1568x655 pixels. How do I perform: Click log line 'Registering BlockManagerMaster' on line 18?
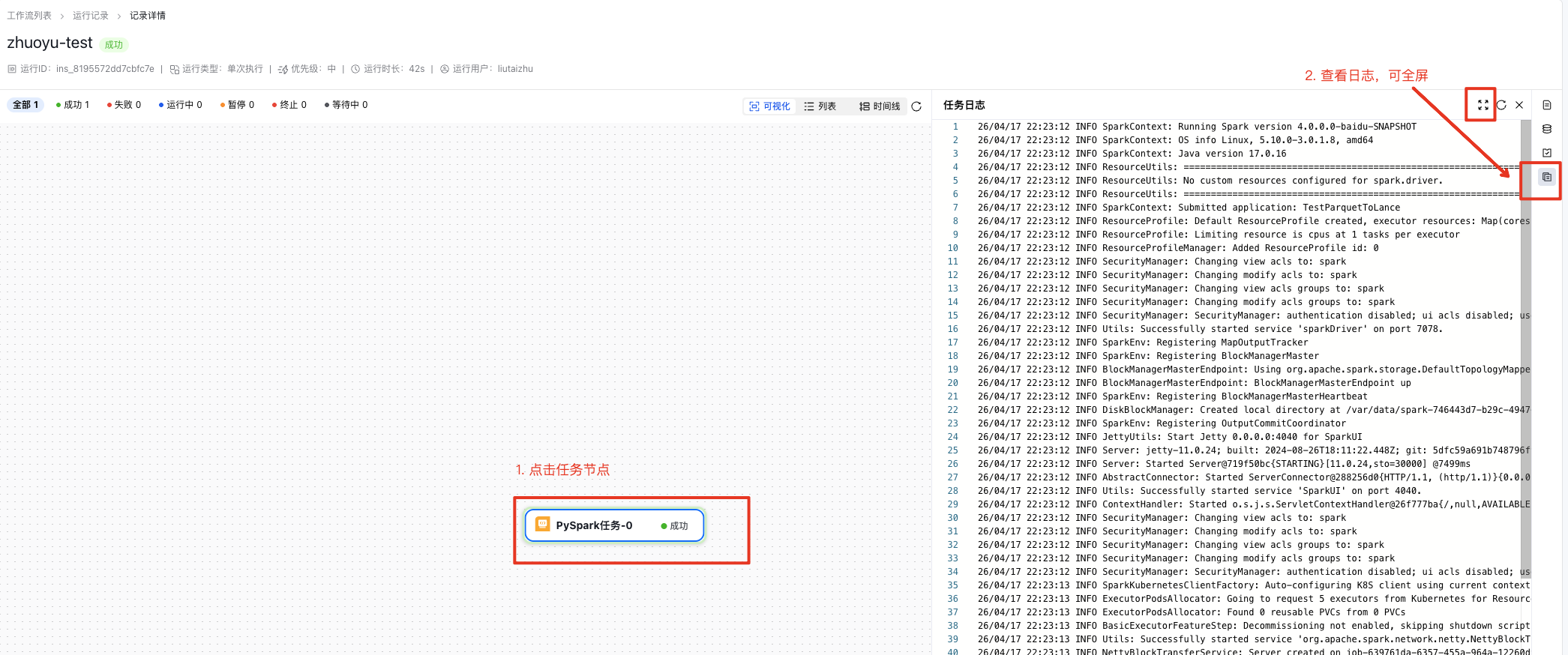[x=1148, y=356]
